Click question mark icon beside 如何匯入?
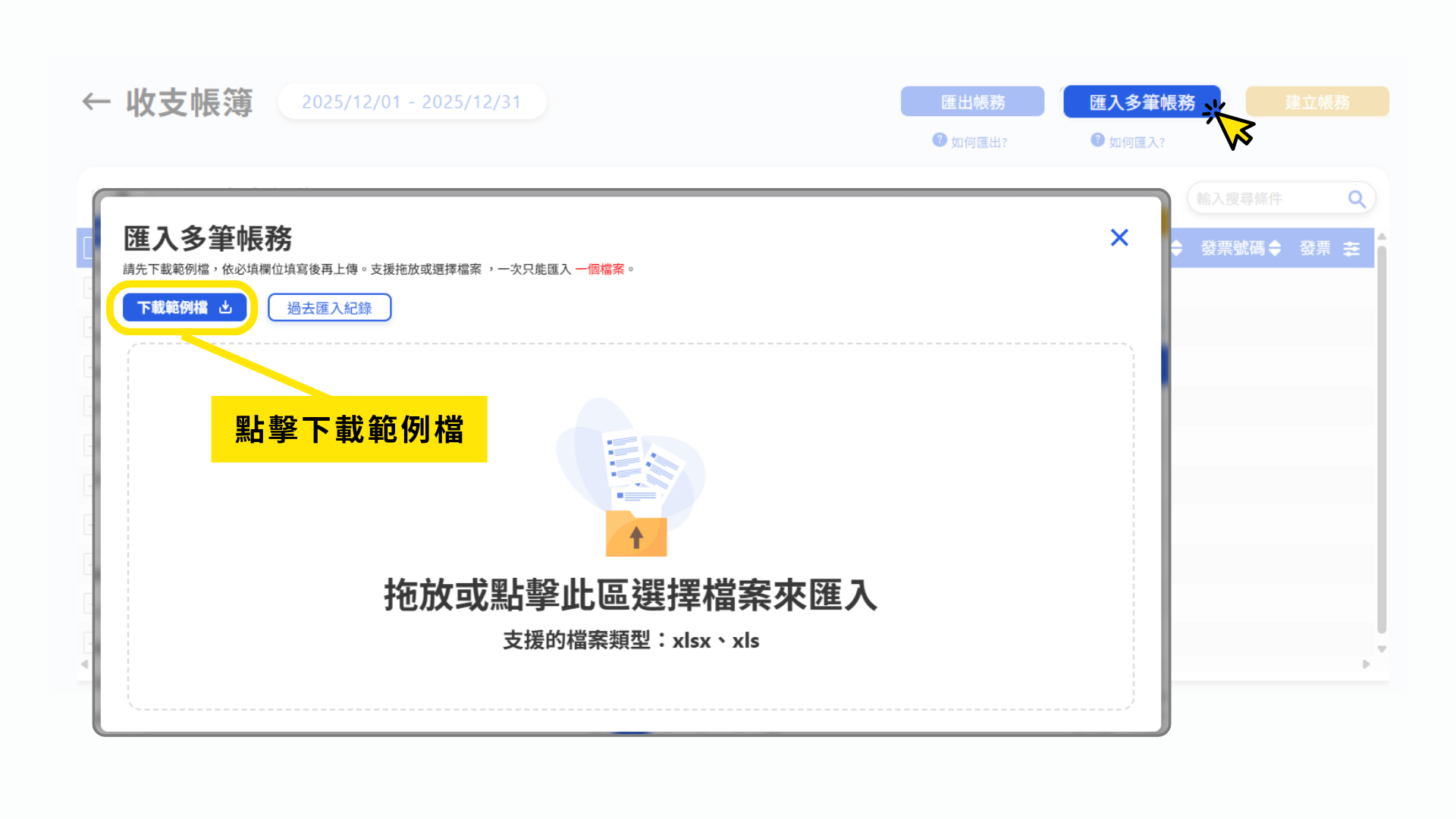This screenshot has height=819, width=1456. (x=1097, y=140)
